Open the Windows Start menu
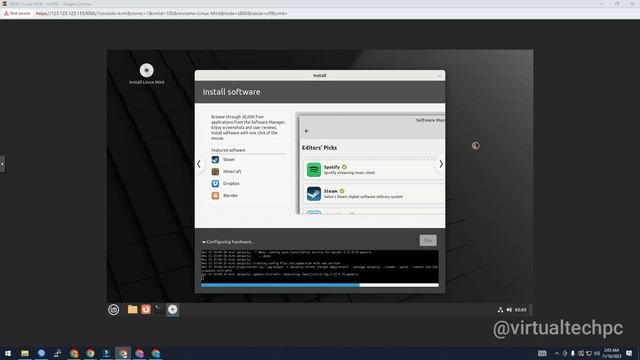The height and width of the screenshot is (360, 640). click(8, 353)
